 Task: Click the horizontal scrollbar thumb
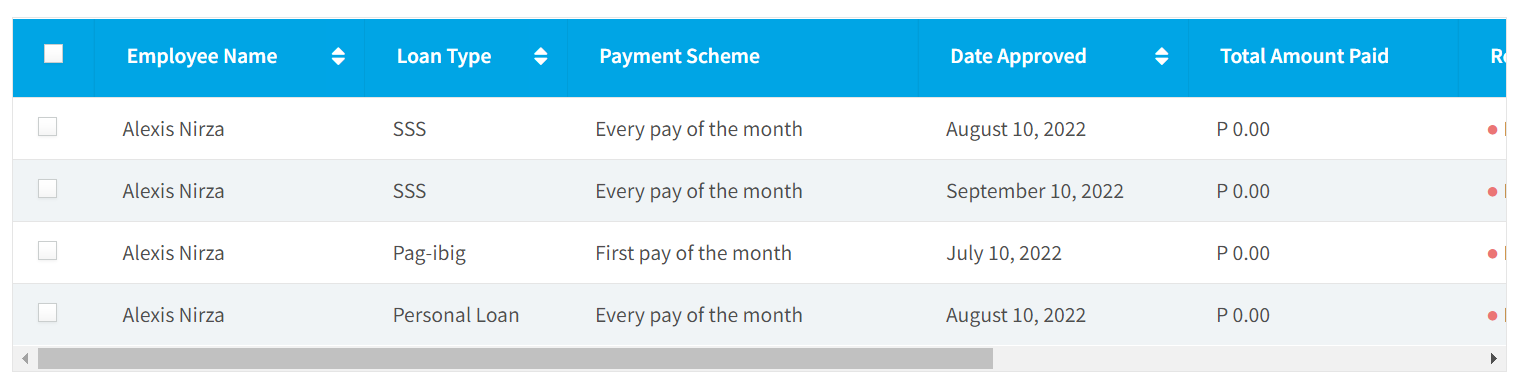pos(515,358)
